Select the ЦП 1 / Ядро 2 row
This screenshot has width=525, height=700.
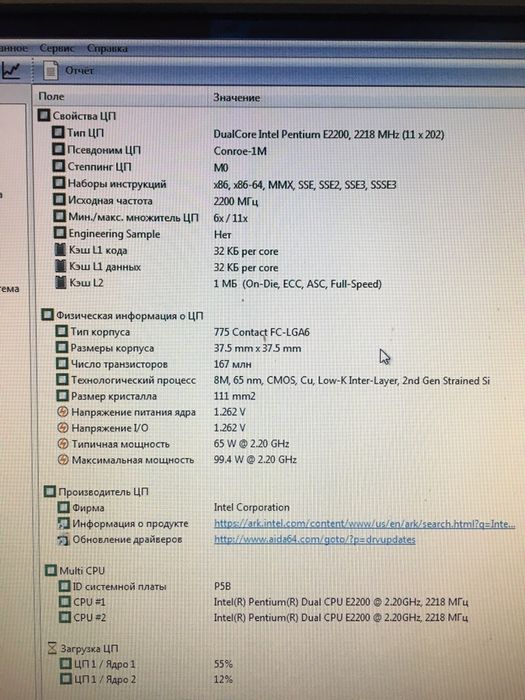[146, 679]
